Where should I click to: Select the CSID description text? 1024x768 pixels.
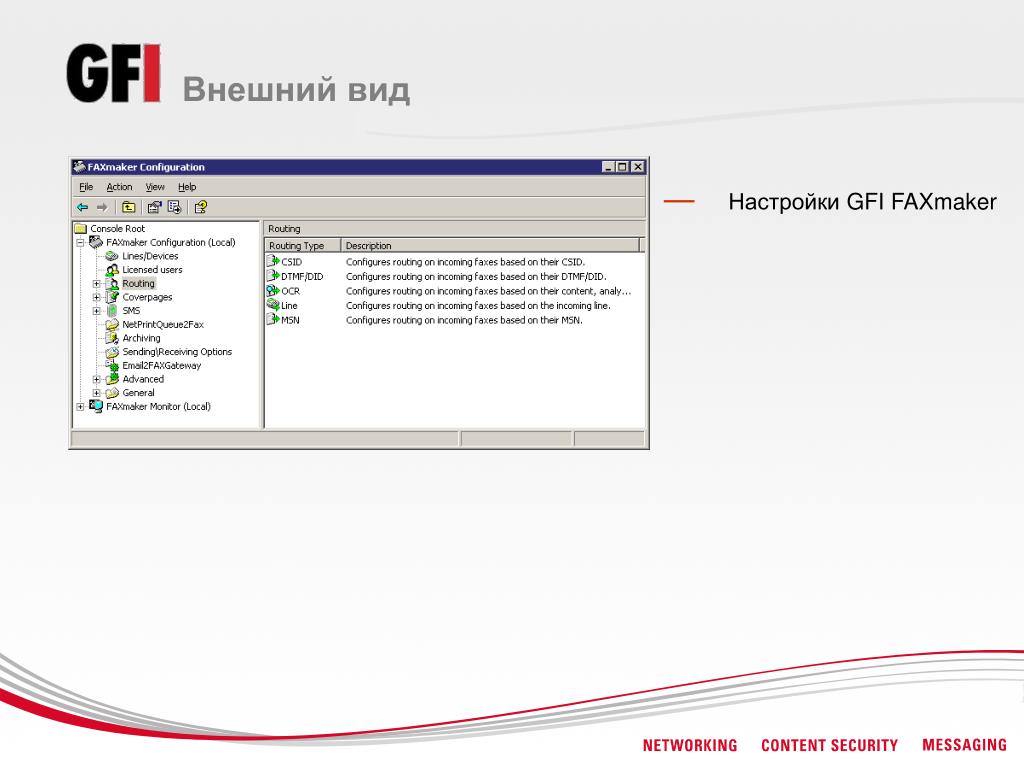[465, 262]
